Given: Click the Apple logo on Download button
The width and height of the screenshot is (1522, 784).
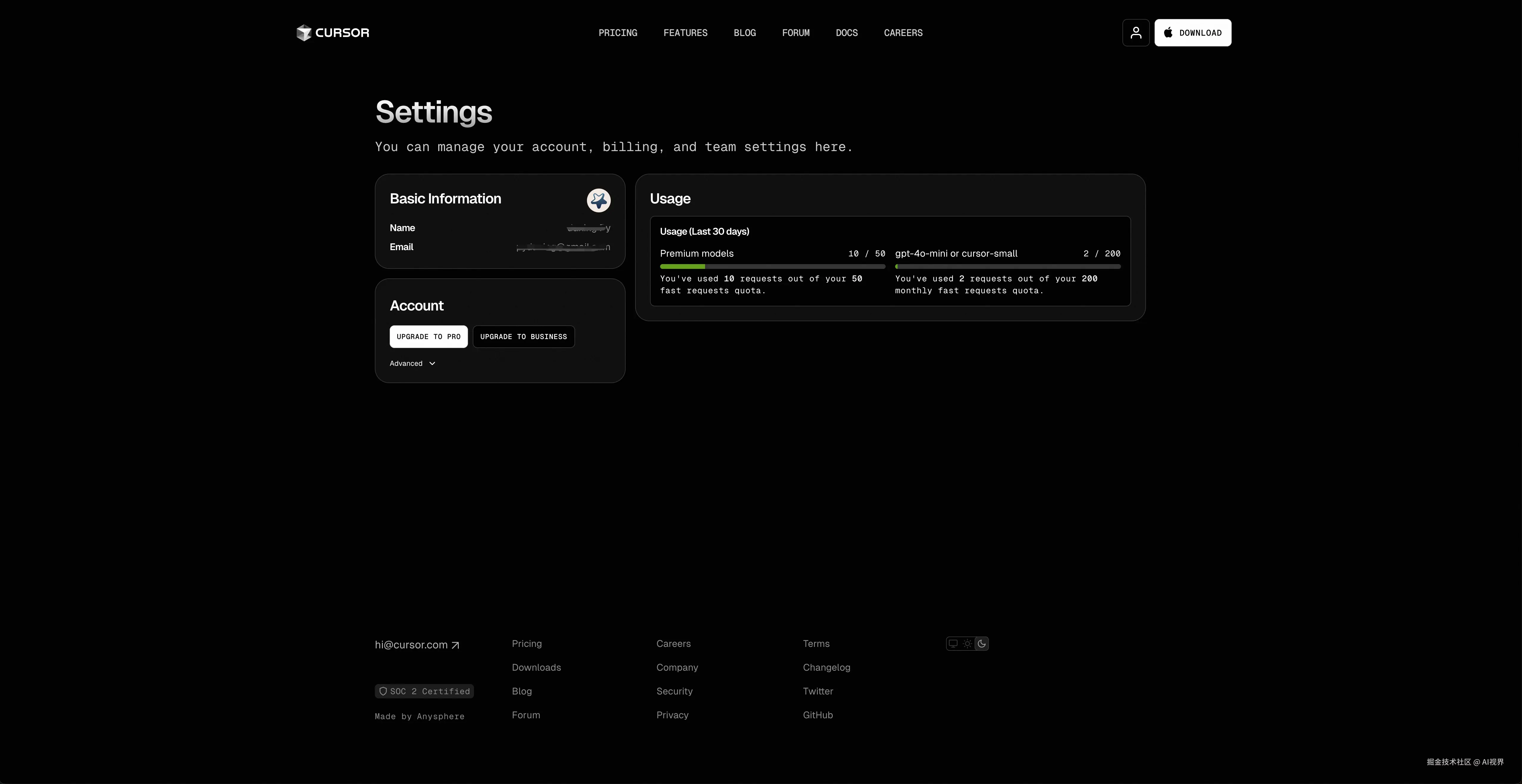Looking at the screenshot, I should (1168, 32).
